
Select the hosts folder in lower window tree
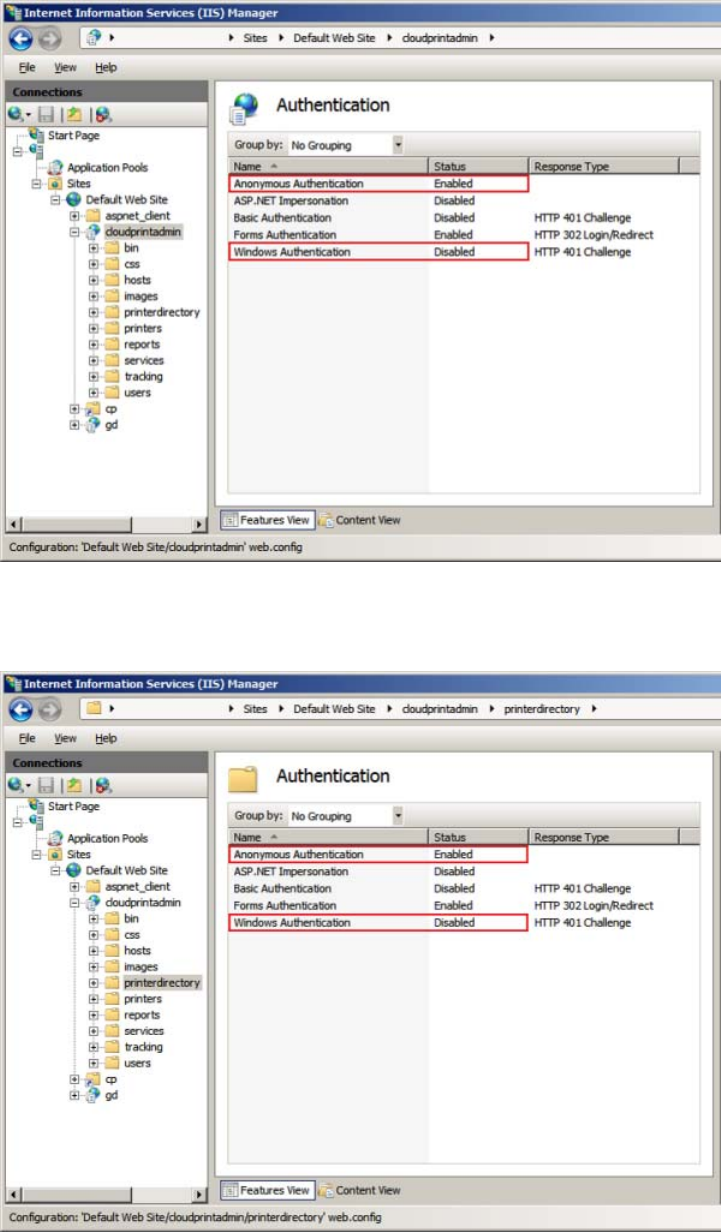pyautogui.click(x=137, y=951)
